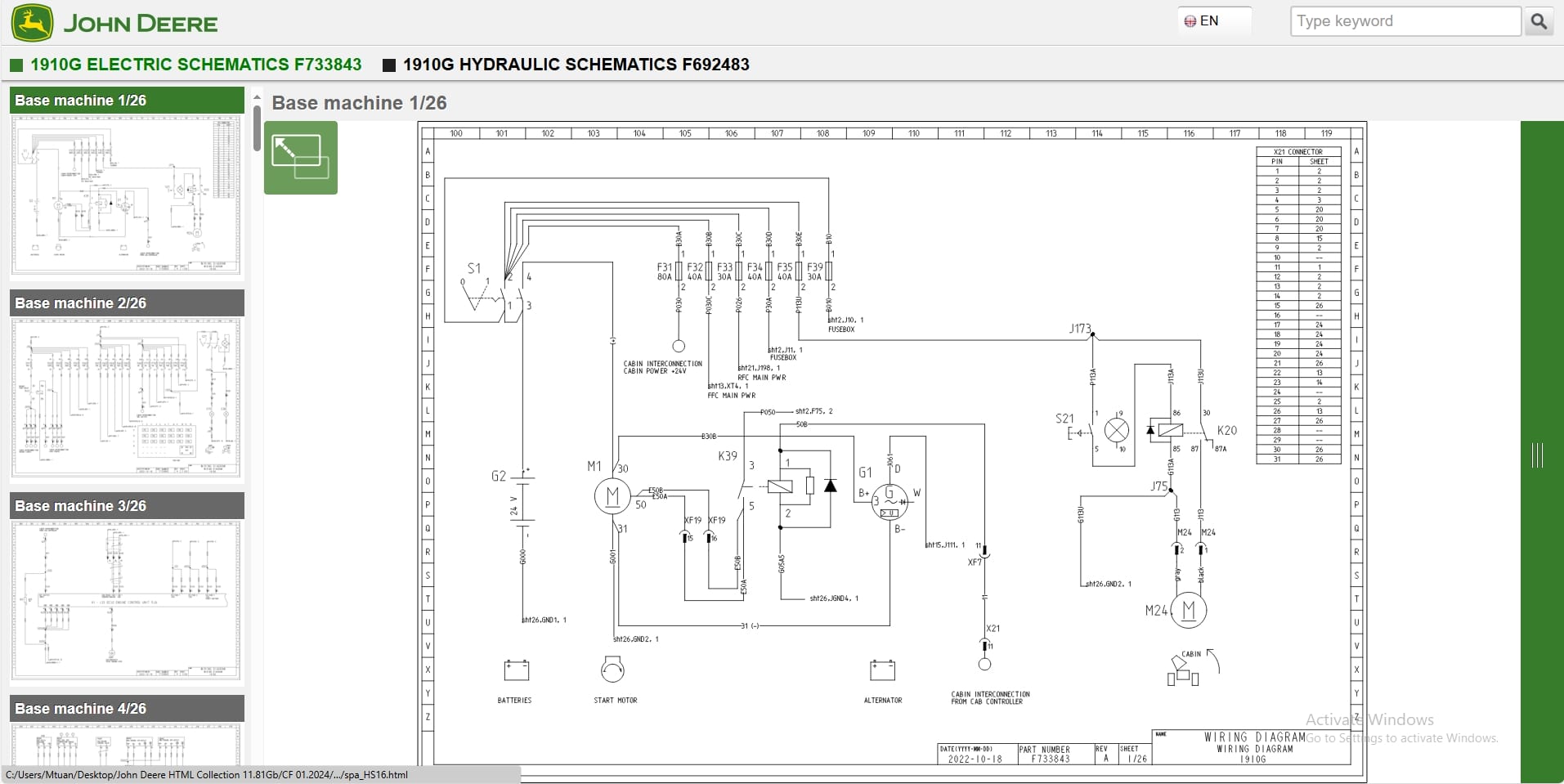Viewport: 1564px width, 784px height.
Task: Click the J173 junction label
Action: pyautogui.click(x=1080, y=329)
